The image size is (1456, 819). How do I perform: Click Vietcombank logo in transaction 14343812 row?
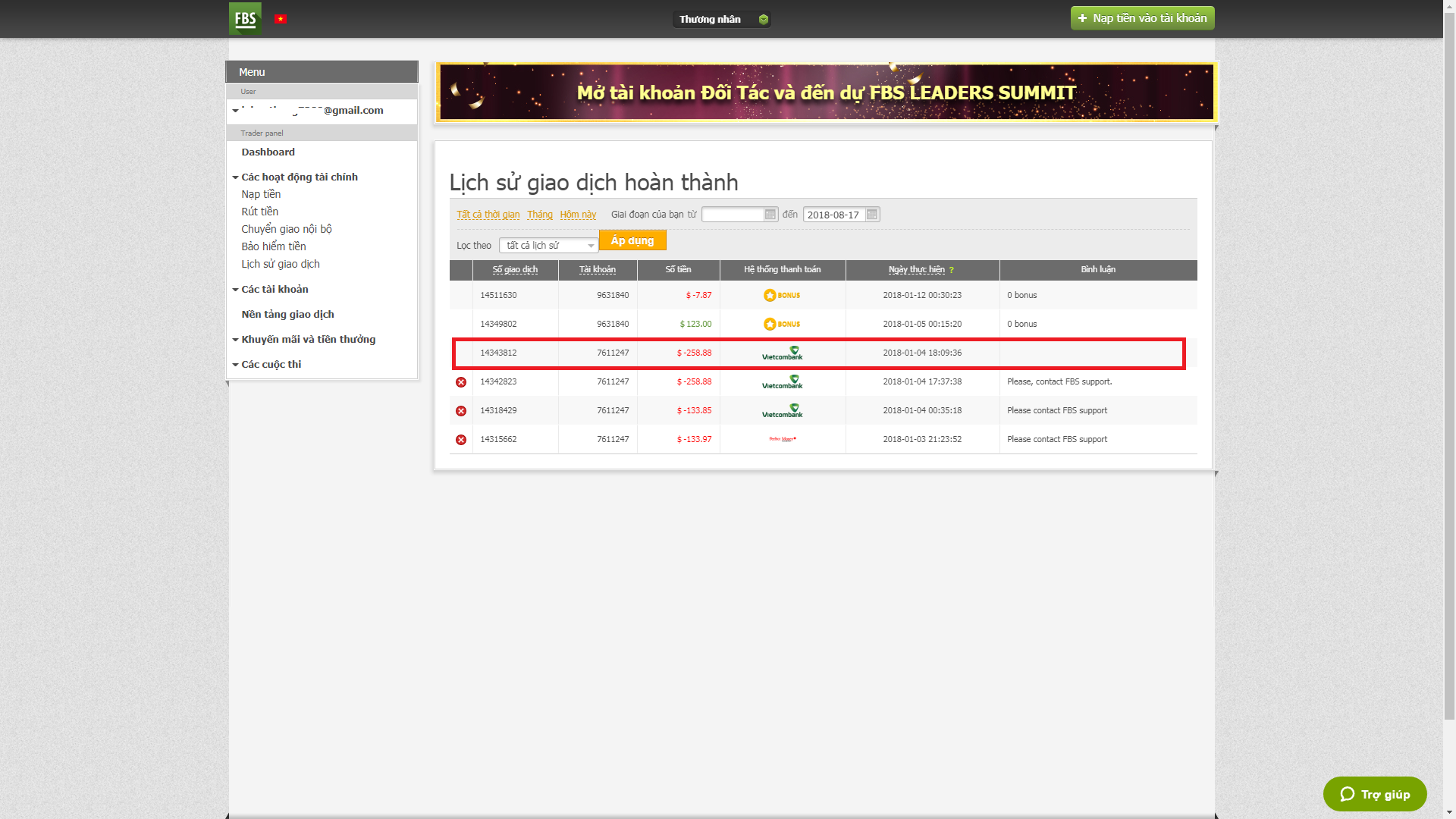tap(782, 353)
